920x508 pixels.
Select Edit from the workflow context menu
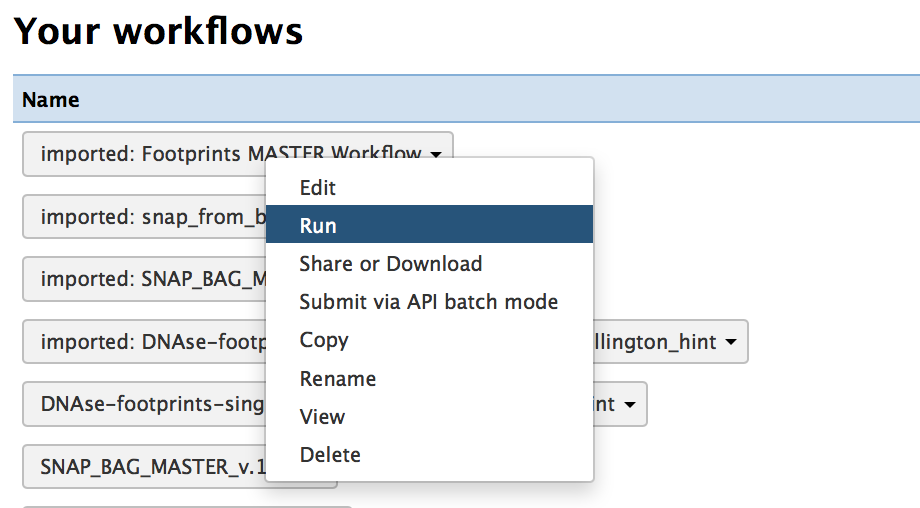click(429, 188)
